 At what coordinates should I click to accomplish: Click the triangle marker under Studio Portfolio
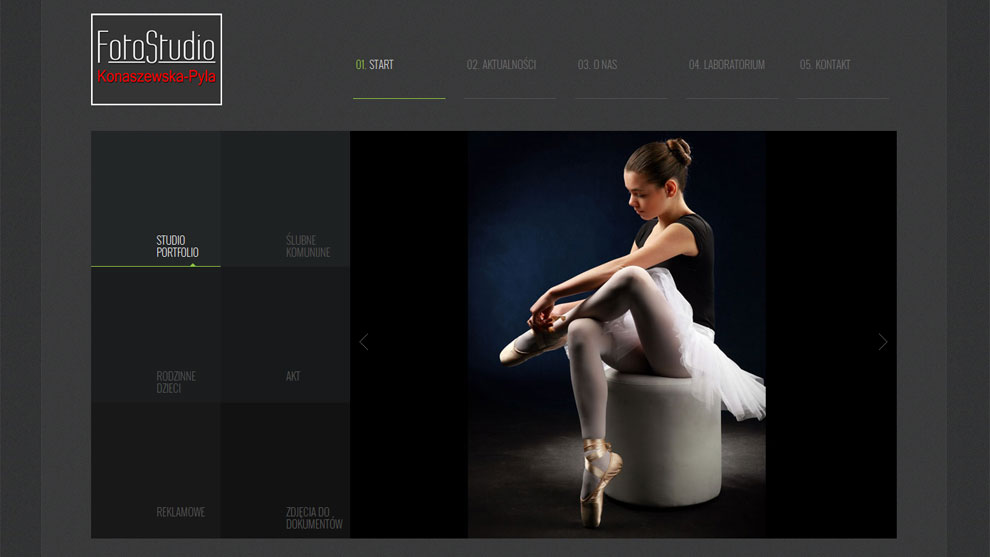[193, 264]
